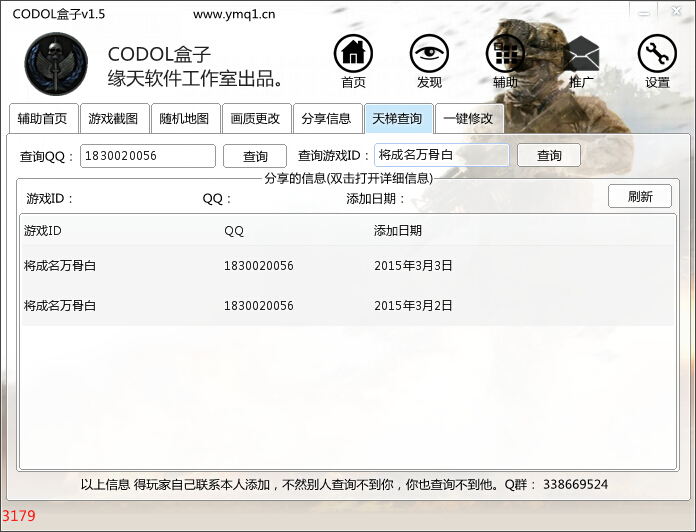This screenshot has width=696, height=532.
Task: Click the 发现 eye icon
Action: point(429,55)
